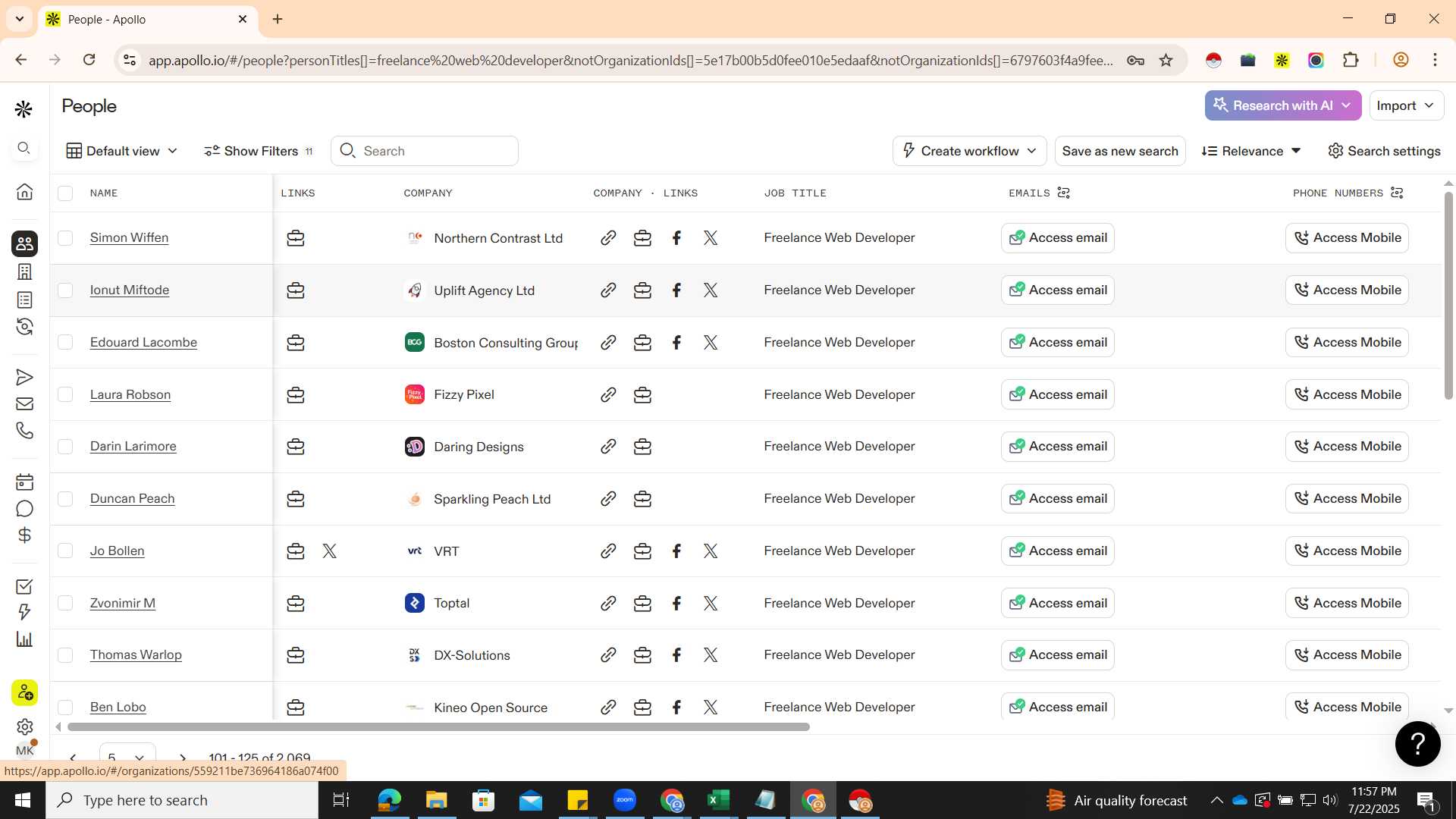The width and height of the screenshot is (1456, 819).
Task: Open Uplift Agency Ltd Facebook icon
Action: click(676, 290)
